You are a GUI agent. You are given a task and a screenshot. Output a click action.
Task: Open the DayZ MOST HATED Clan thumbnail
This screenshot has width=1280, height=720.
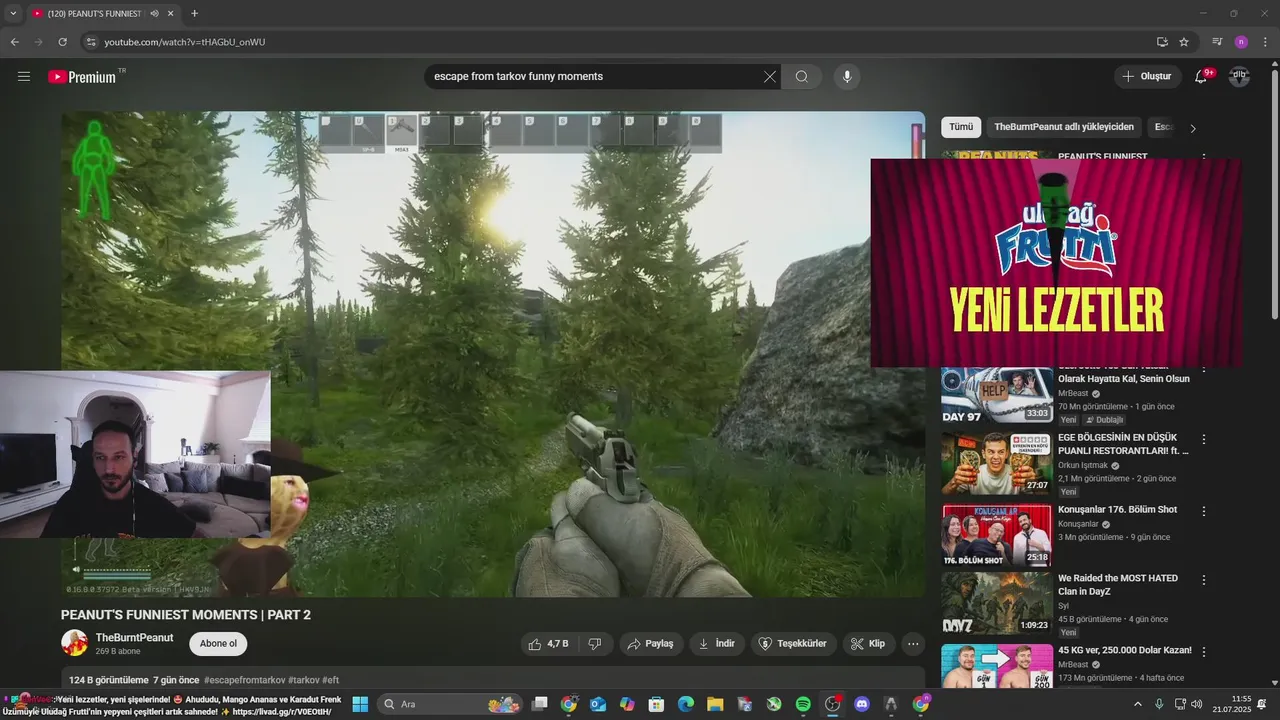coord(997,604)
